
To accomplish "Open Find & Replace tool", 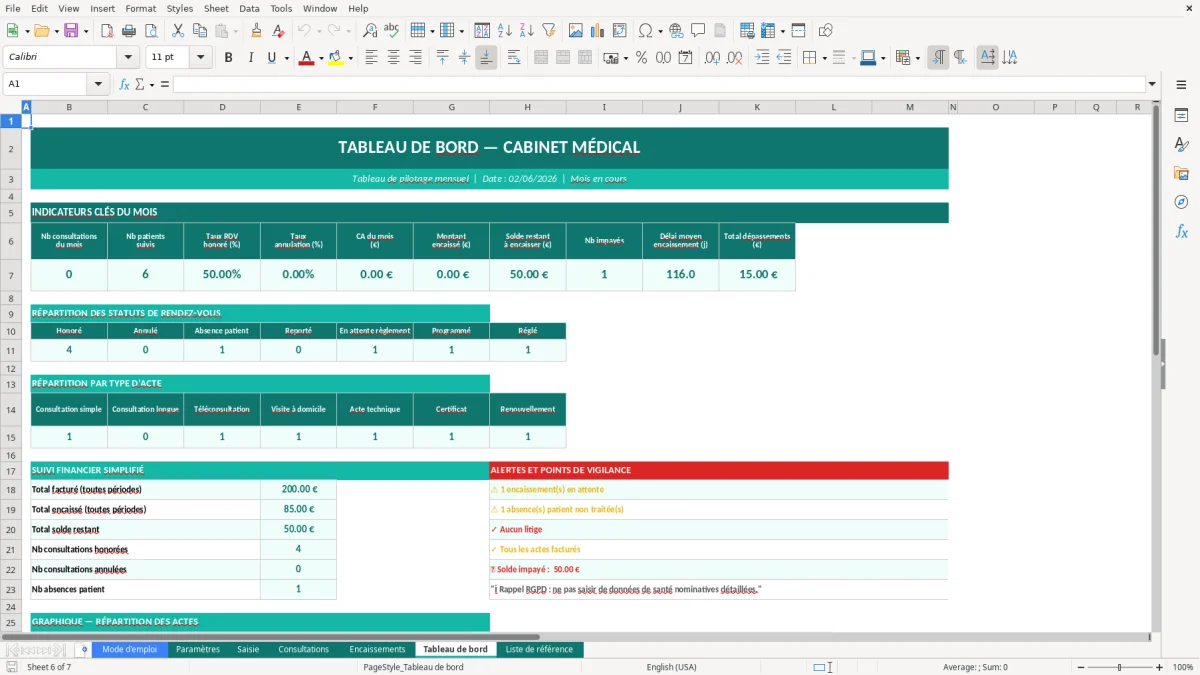I will coord(370,31).
